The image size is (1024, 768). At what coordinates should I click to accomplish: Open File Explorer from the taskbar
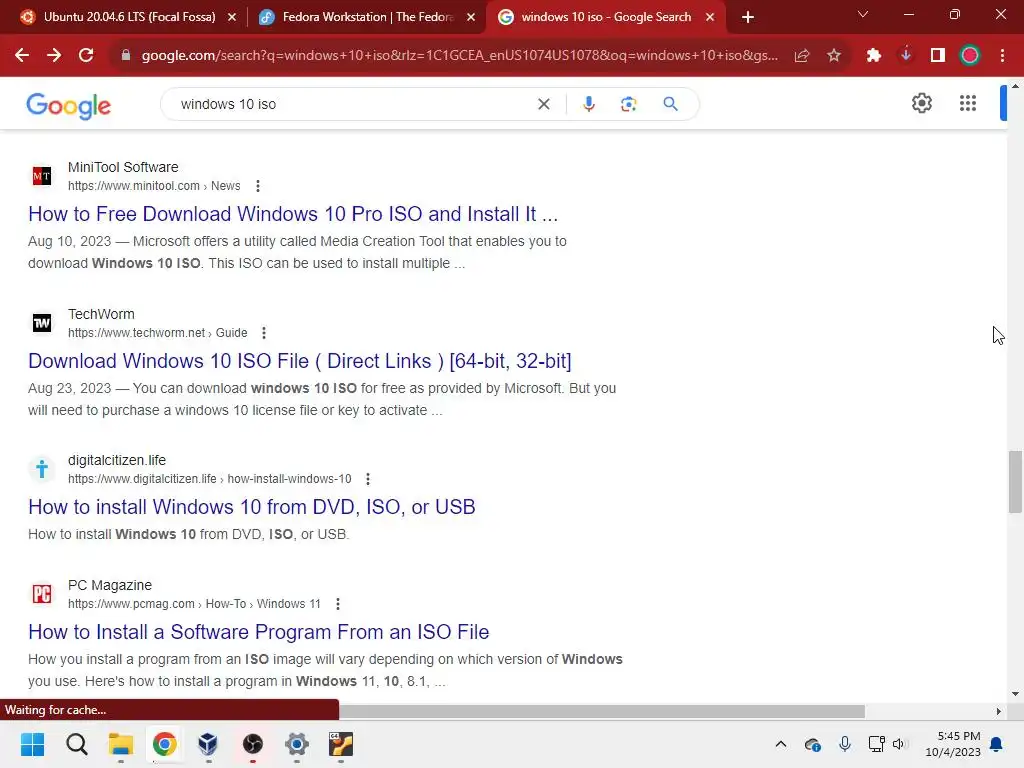click(x=121, y=744)
